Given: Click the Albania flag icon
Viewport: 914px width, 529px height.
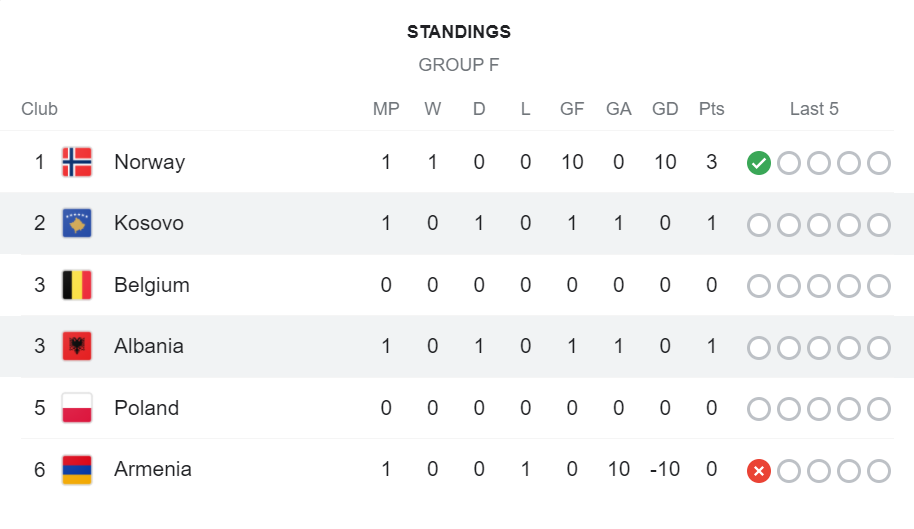Looking at the screenshot, I should (77, 346).
